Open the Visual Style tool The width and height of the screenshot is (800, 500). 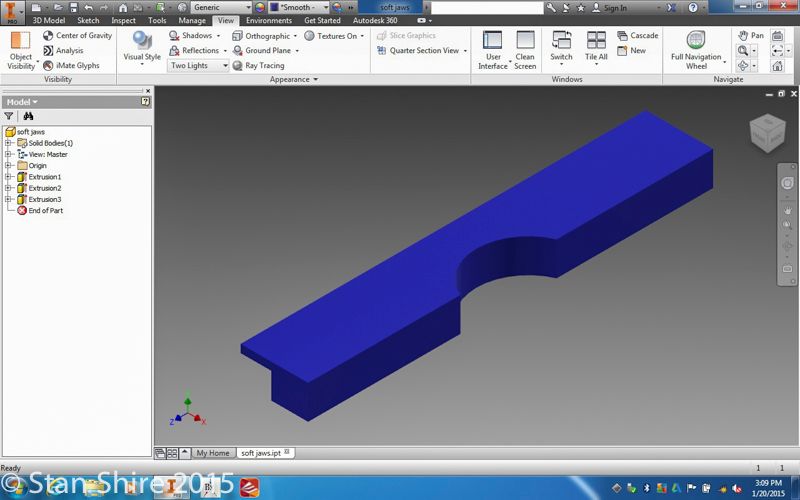coord(141,45)
